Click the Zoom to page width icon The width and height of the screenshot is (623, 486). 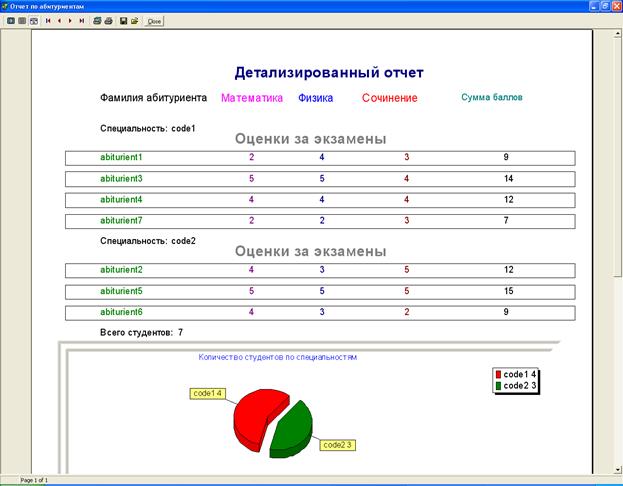tap(33, 20)
